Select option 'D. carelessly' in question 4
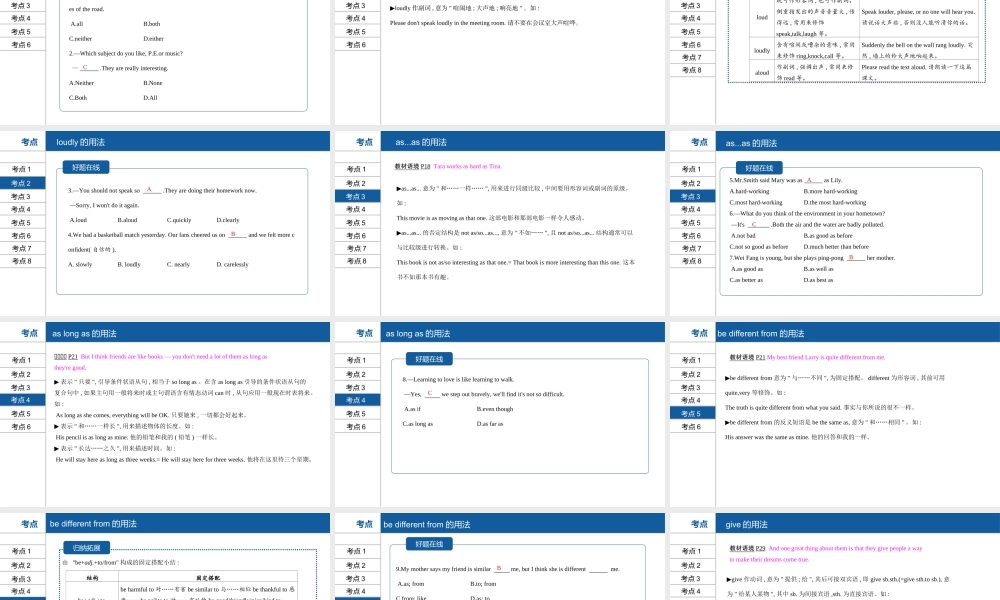This screenshot has height=600, width=1000. tap(232, 264)
